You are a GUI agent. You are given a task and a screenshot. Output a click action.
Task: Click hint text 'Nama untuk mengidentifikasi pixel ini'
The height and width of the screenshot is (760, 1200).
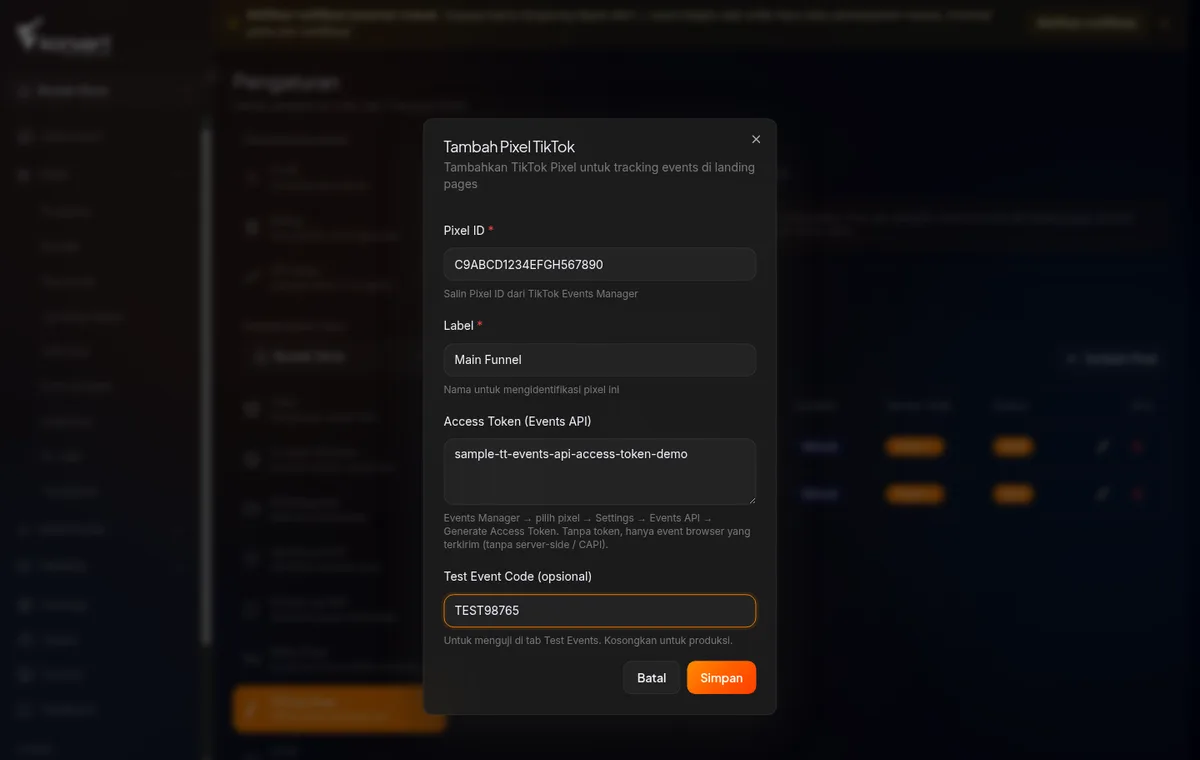[532, 390]
